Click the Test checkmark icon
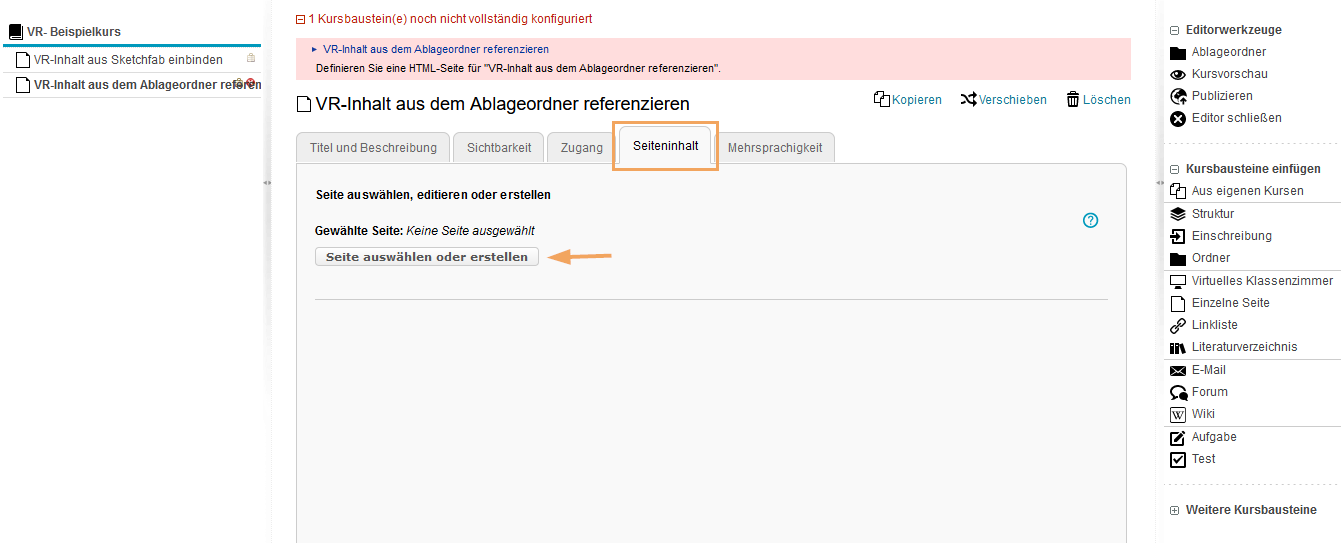This screenshot has width=1341, height=543. tap(1177, 460)
